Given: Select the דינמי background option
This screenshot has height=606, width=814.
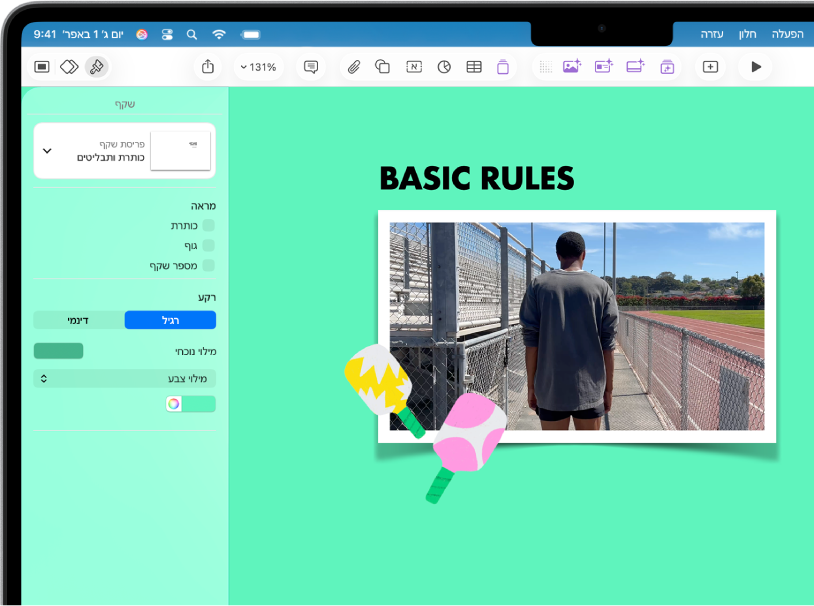Looking at the screenshot, I should pos(79,320).
